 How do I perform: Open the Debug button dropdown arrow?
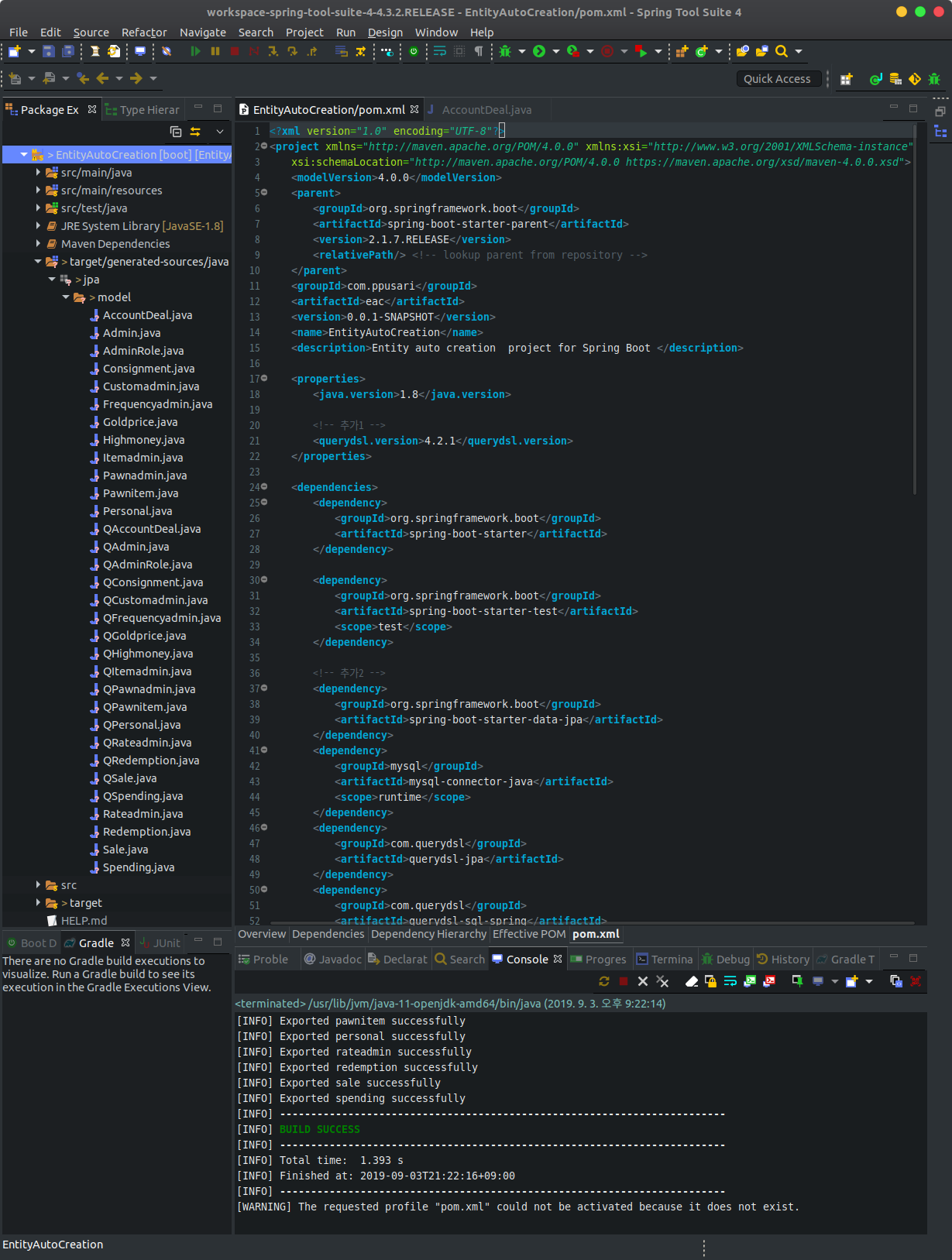pyautogui.click(x=521, y=51)
